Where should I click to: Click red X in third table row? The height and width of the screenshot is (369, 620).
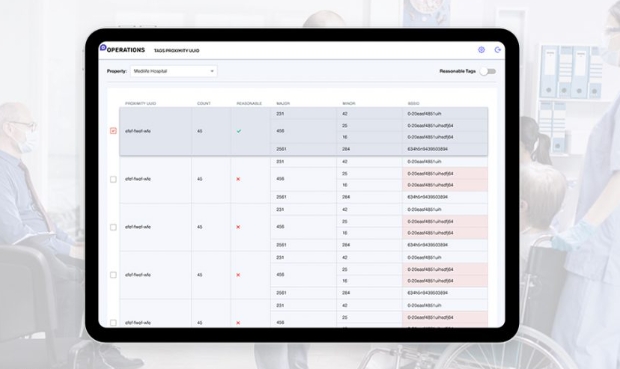pyautogui.click(x=238, y=227)
